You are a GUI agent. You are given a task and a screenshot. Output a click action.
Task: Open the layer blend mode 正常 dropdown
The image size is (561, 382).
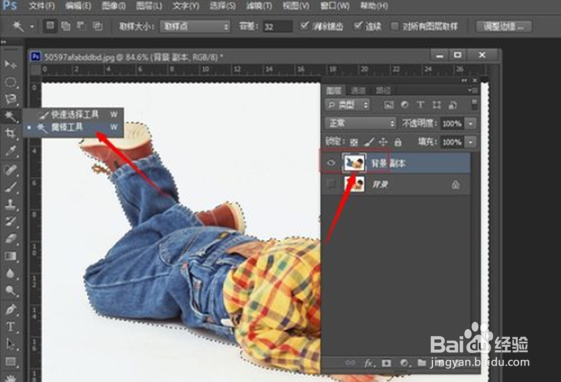coord(361,123)
